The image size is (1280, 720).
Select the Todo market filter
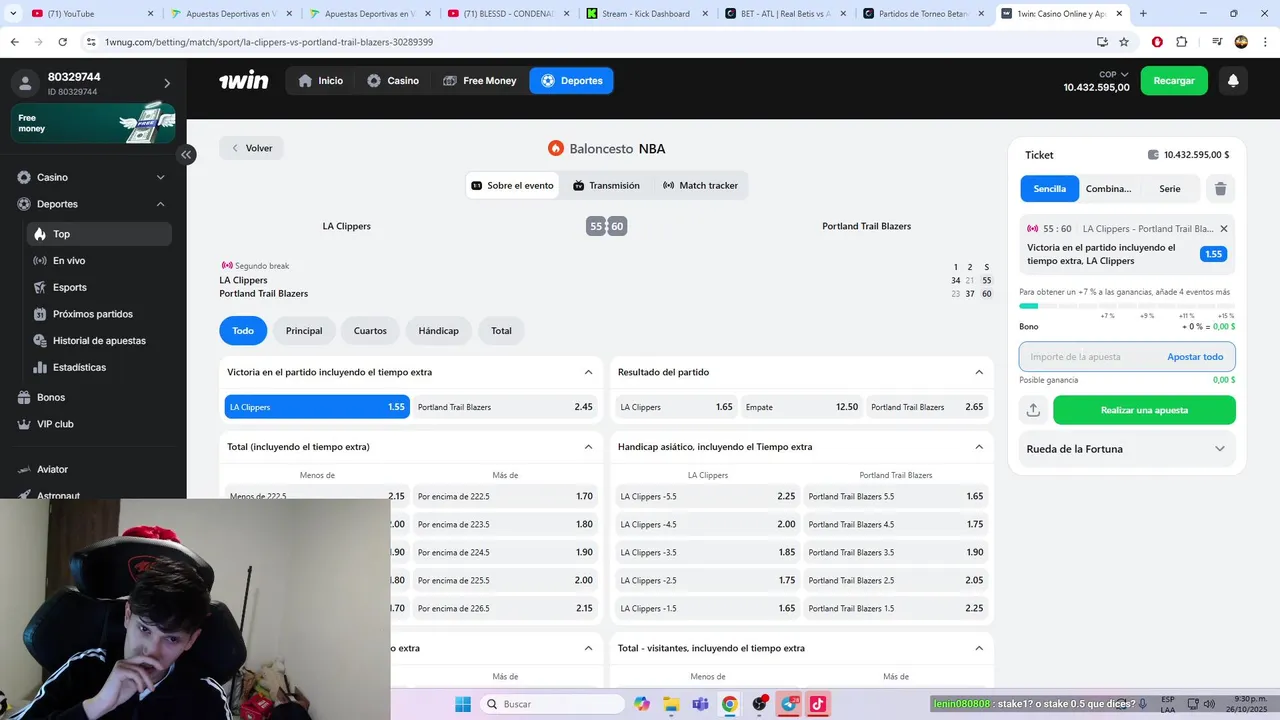coord(243,331)
